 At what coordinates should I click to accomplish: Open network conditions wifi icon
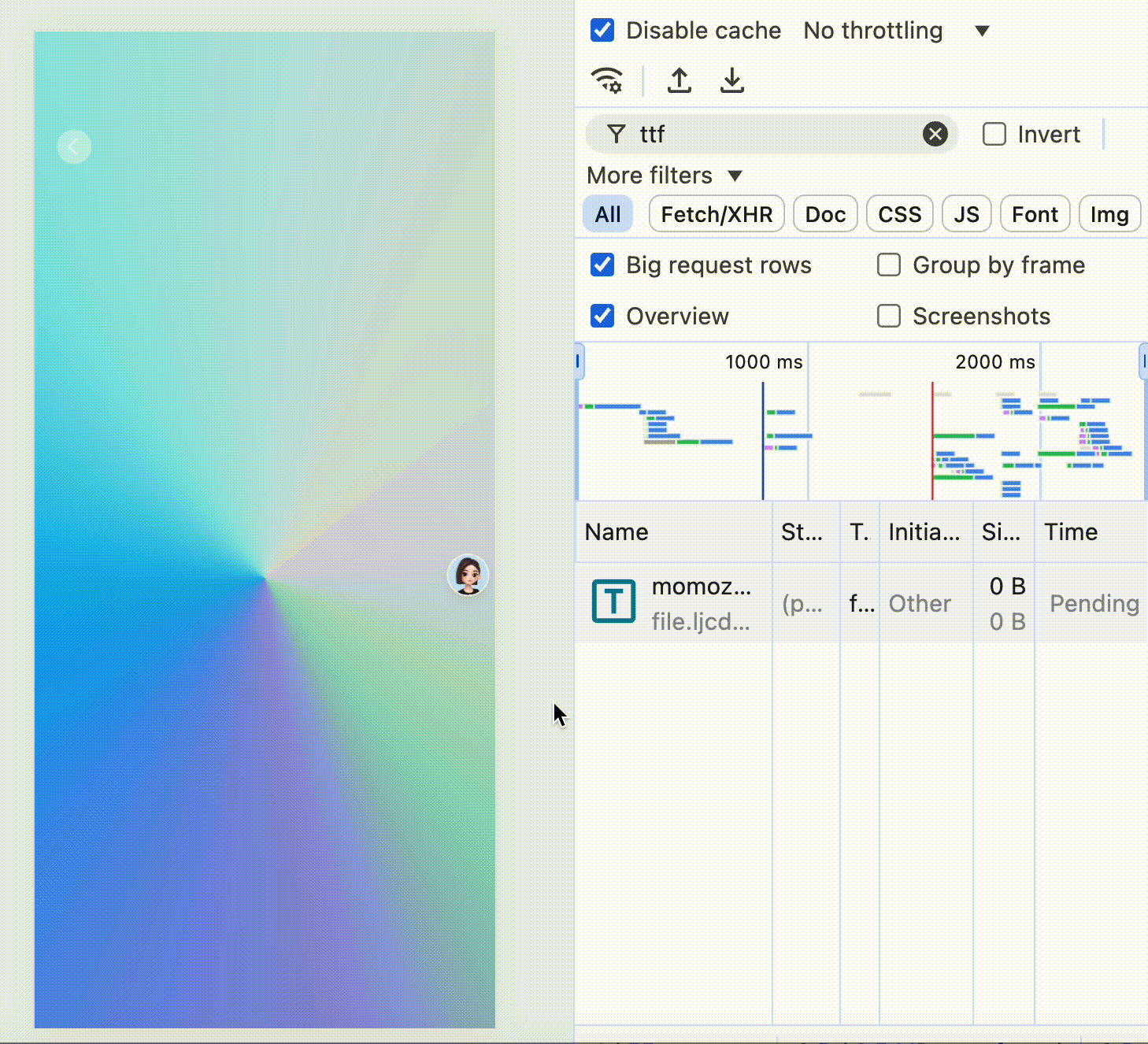tap(607, 80)
